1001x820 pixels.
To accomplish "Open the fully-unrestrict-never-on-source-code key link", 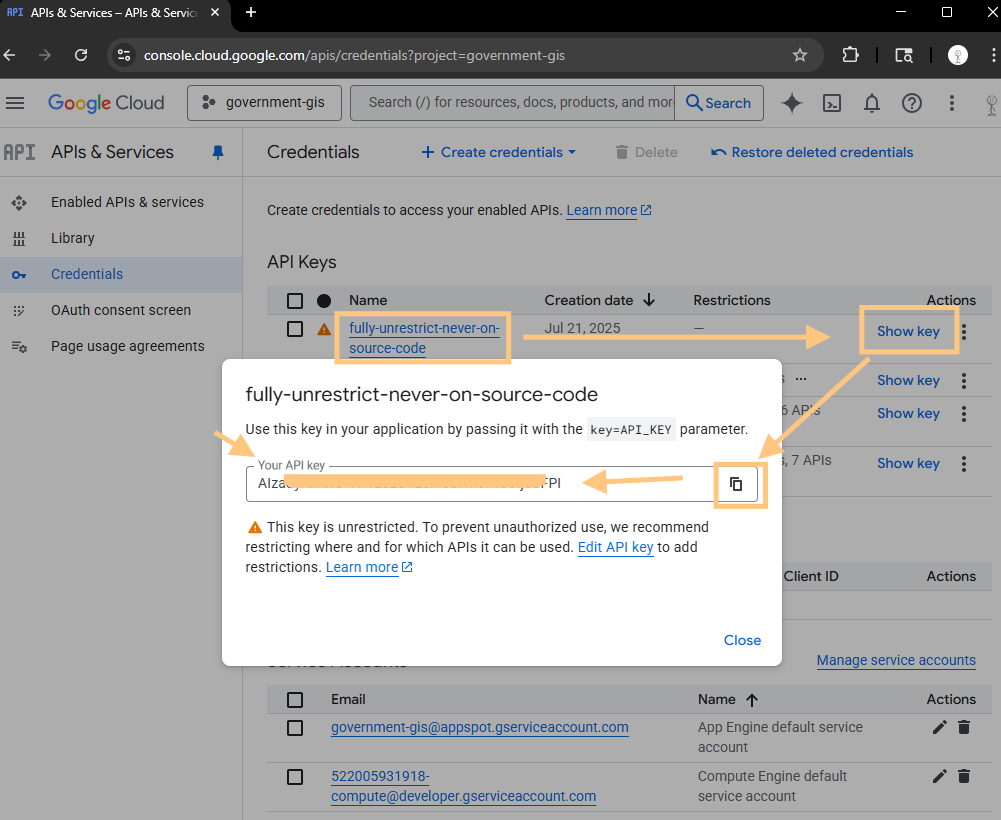I will coord(424,338).
